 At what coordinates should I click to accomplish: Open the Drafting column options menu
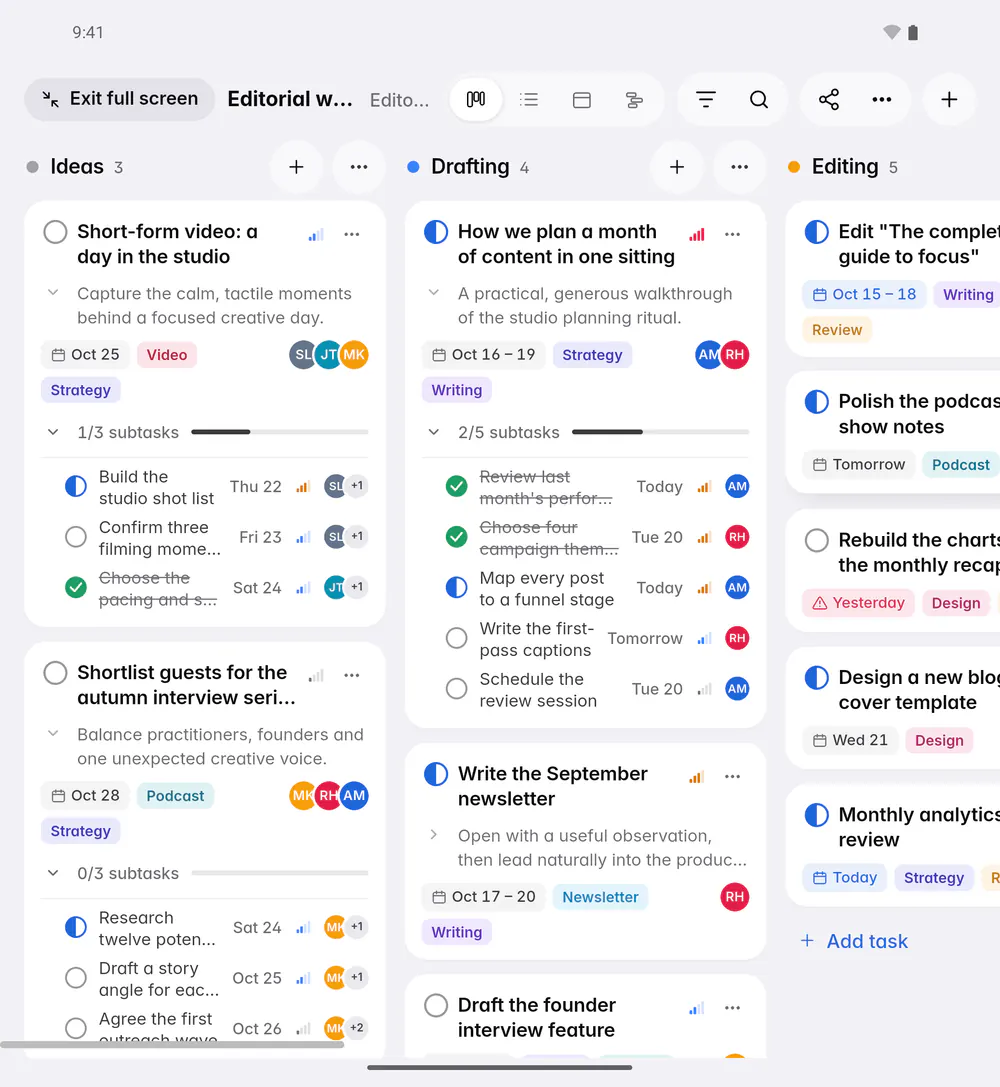[x=739, y=167]
